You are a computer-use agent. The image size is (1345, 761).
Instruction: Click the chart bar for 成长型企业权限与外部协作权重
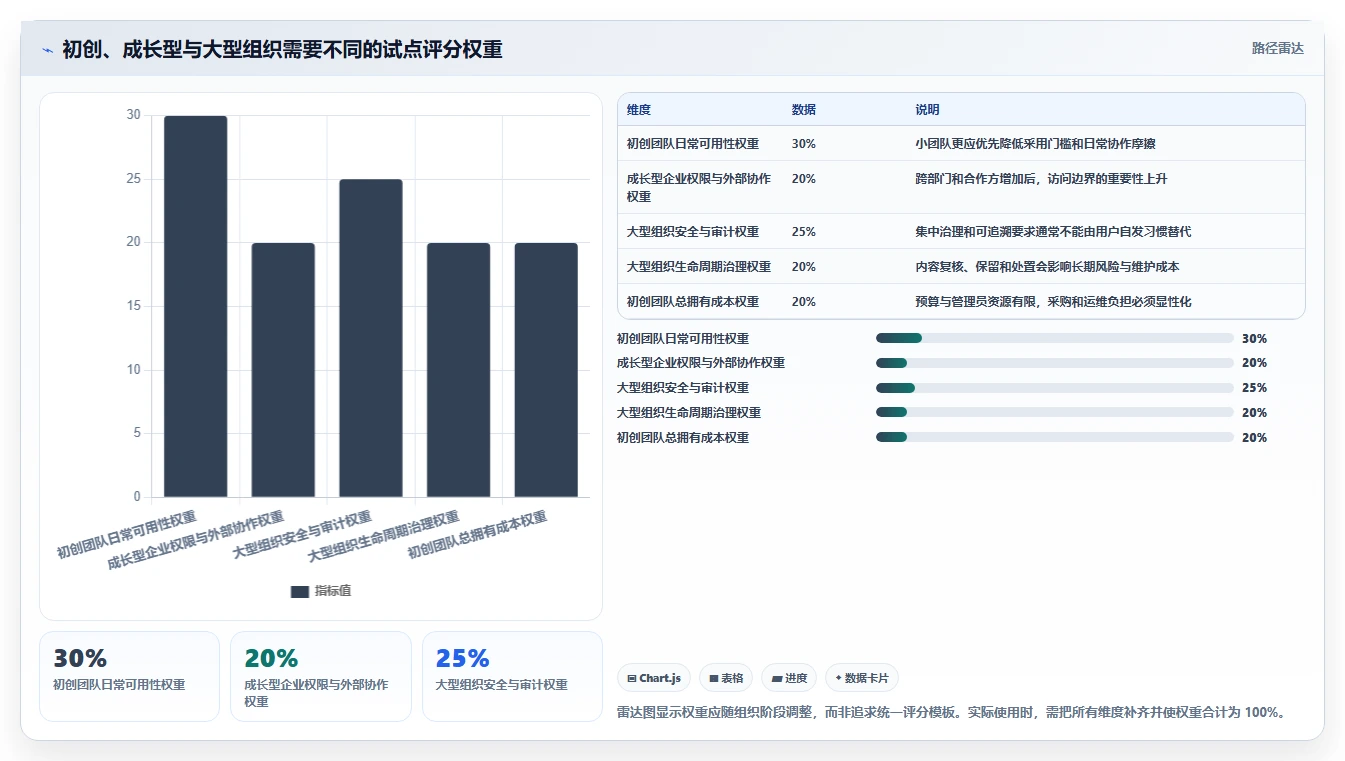coord(283,370)
